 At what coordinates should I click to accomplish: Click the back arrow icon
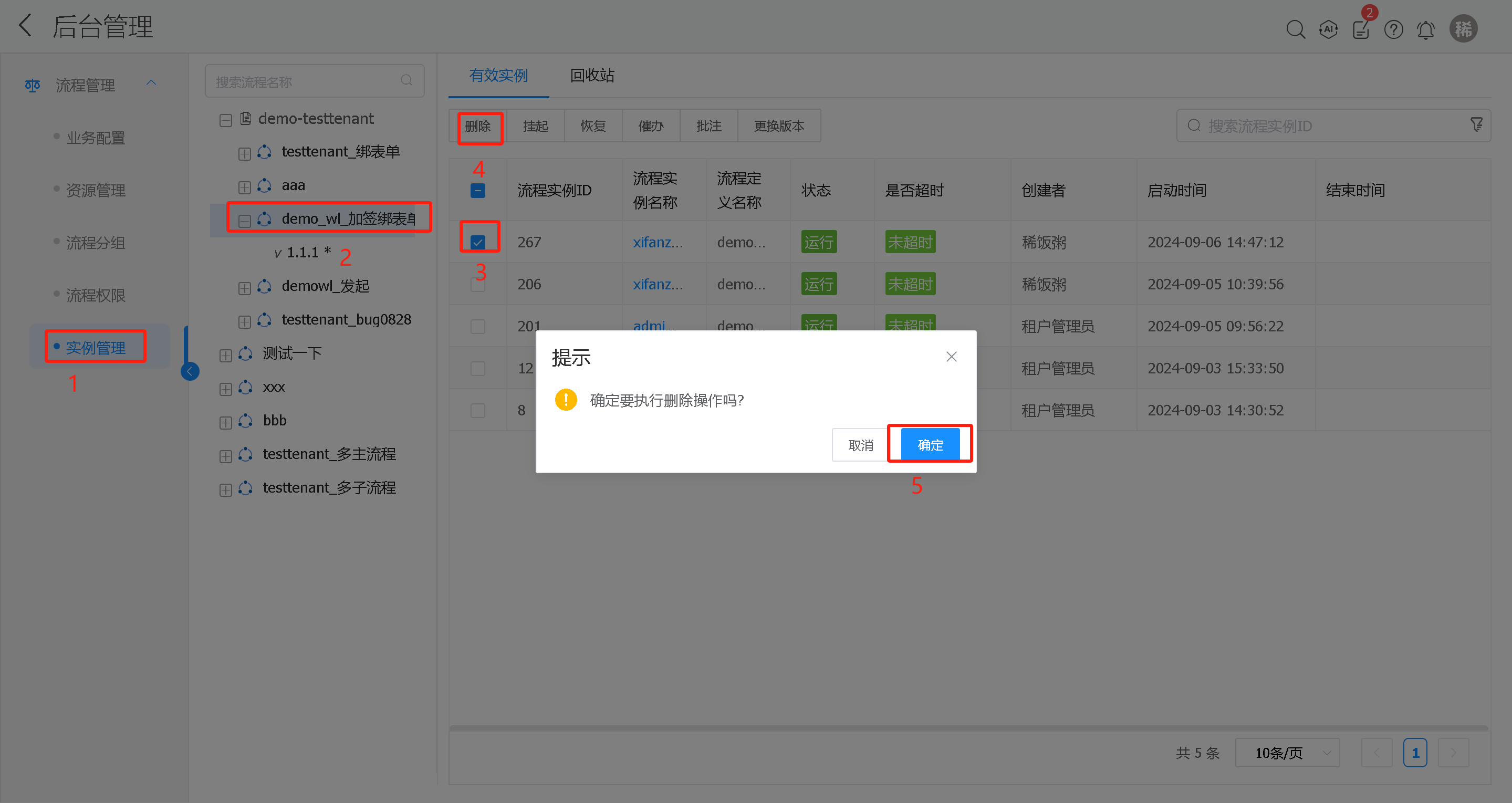(25, 26)
